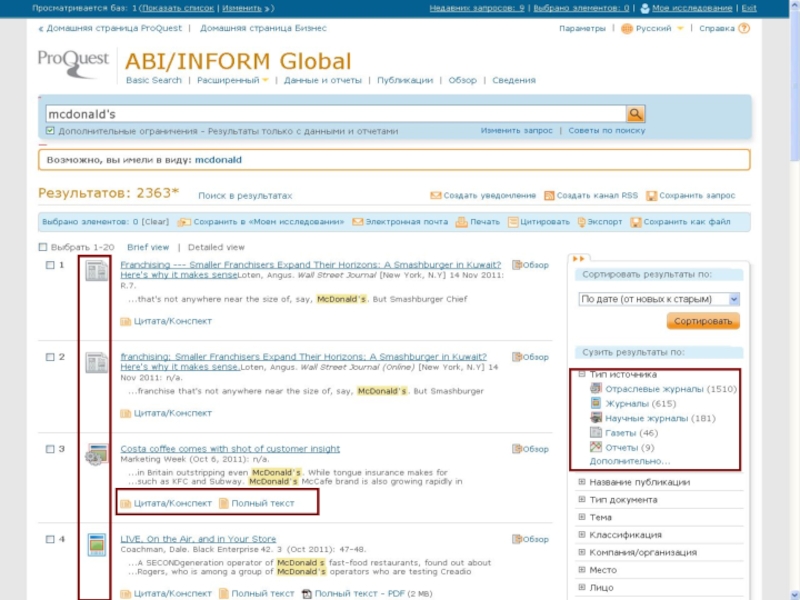This screenshot has width=800, height=600.
Task: Click Советы по поиску link
Action: point(607,131)
